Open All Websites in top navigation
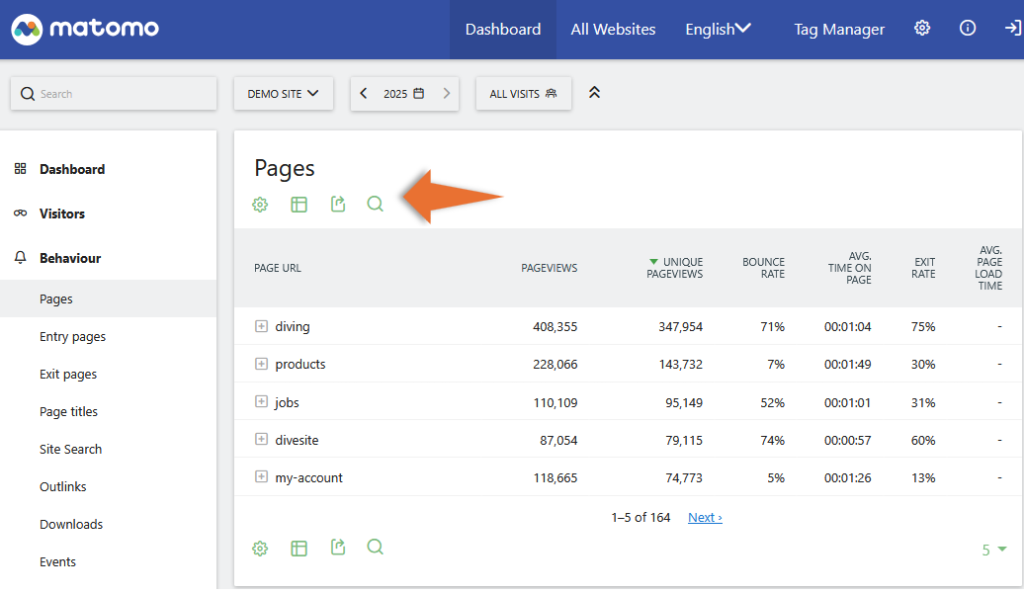This screenshot has width=1024, height=595. pos(613,29)
